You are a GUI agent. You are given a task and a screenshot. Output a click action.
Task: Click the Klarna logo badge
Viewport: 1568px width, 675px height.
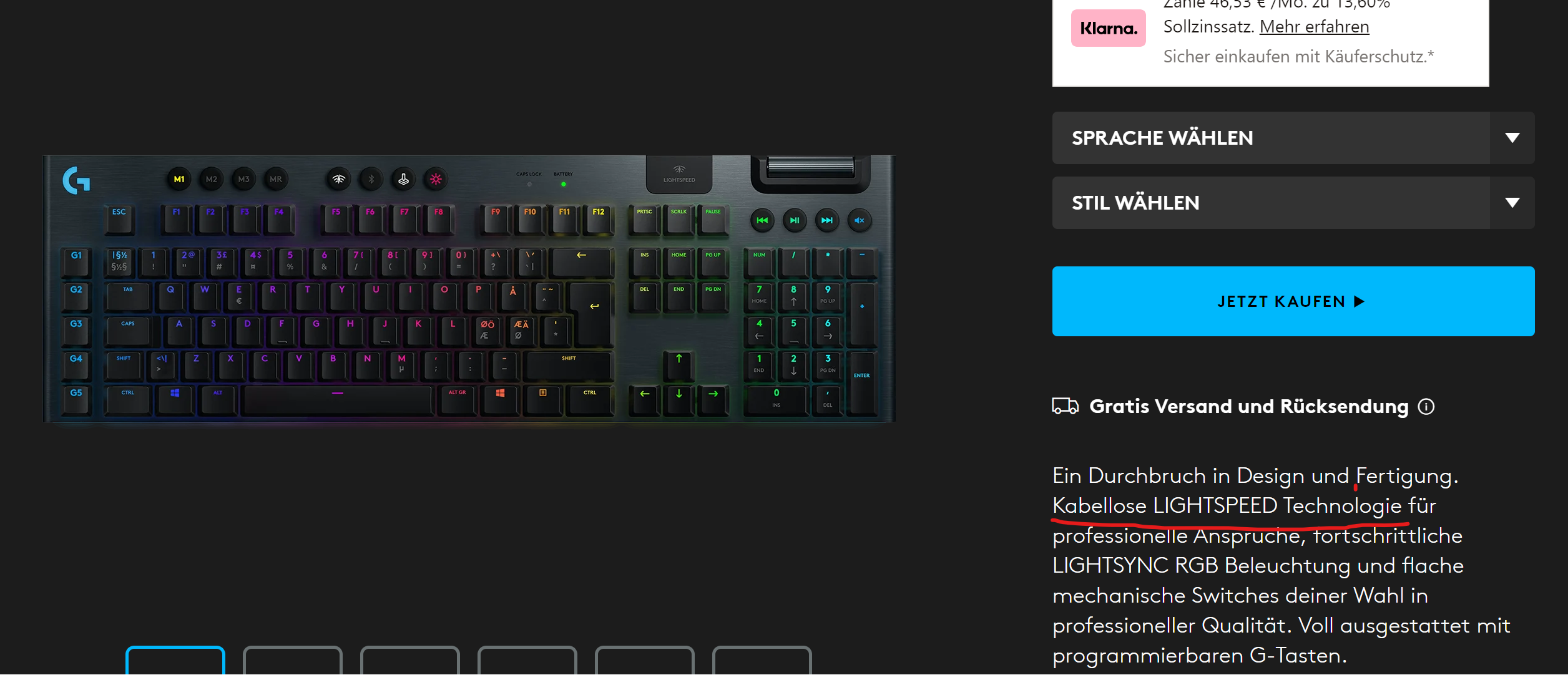pos(1108,28)
